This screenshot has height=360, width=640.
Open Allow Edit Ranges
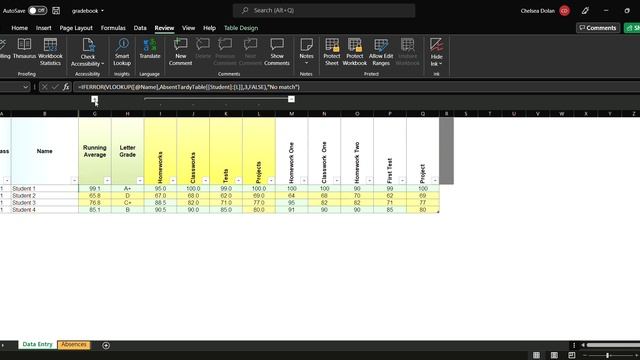coord(381,52)
